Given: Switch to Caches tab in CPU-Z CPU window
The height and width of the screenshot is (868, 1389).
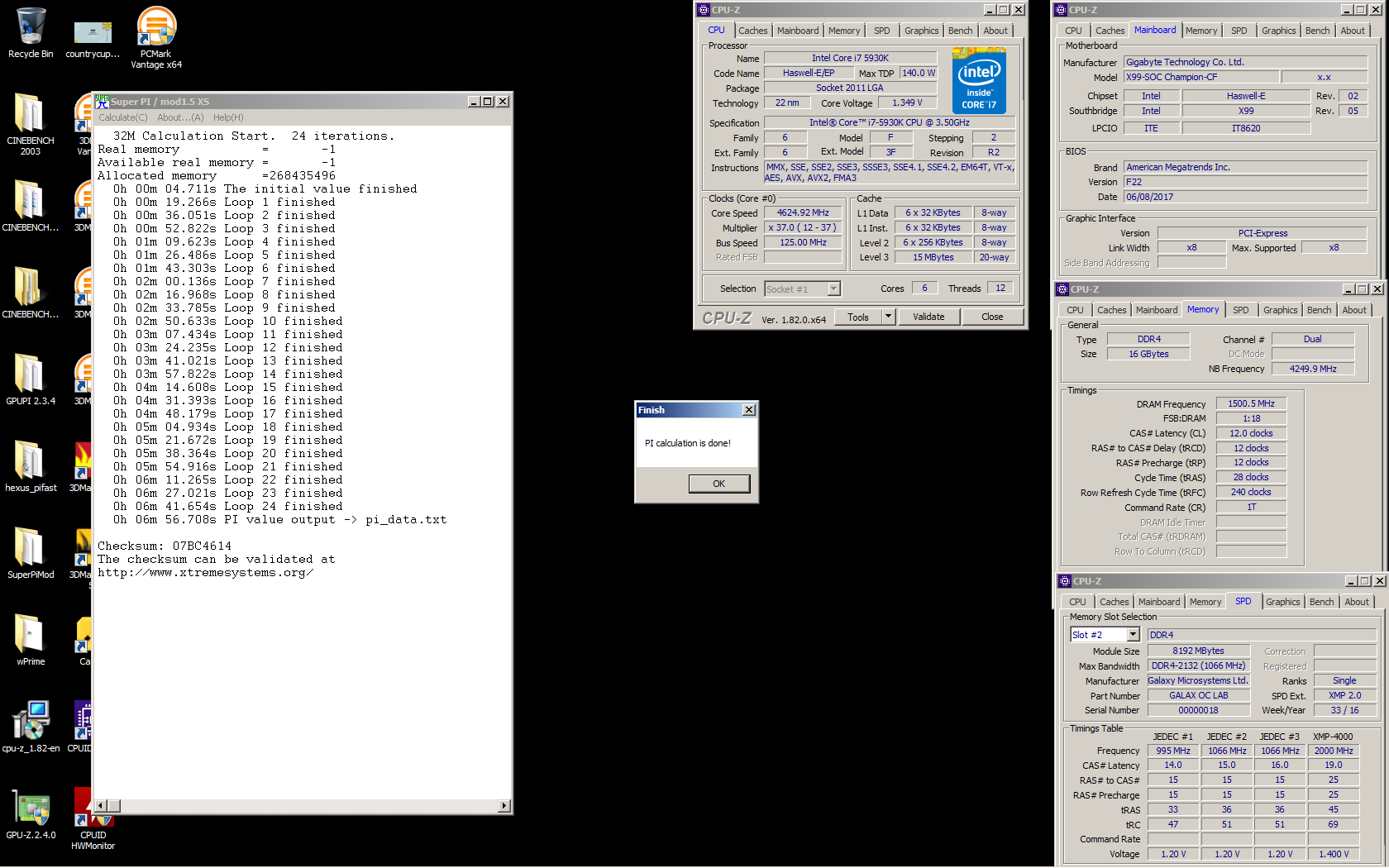Looking at the screenshot, I should [752, 31].
